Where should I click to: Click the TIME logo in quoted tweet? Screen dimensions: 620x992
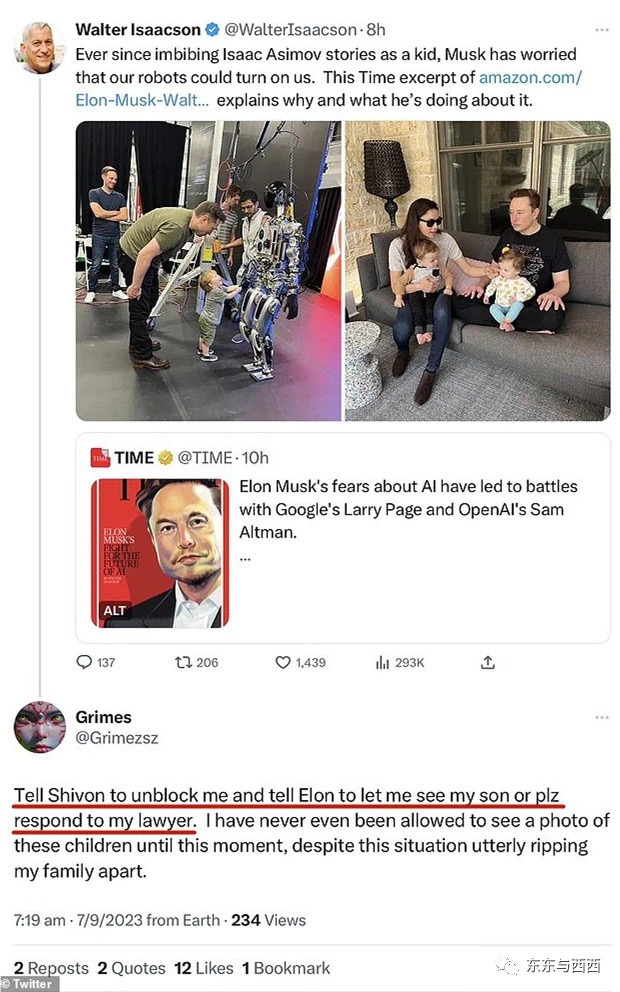point(100,458)
